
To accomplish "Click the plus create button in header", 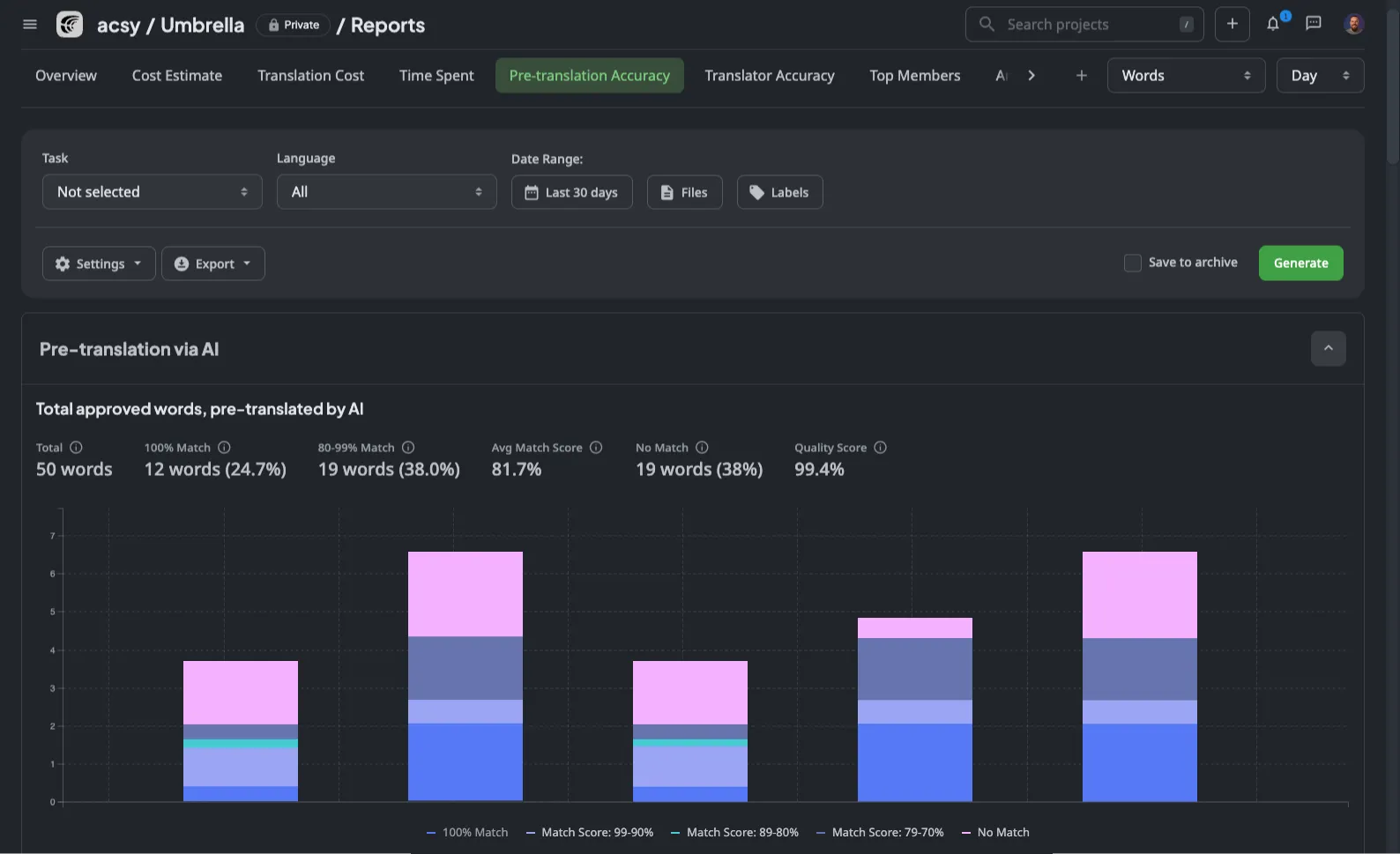I will pos(1232,24).
